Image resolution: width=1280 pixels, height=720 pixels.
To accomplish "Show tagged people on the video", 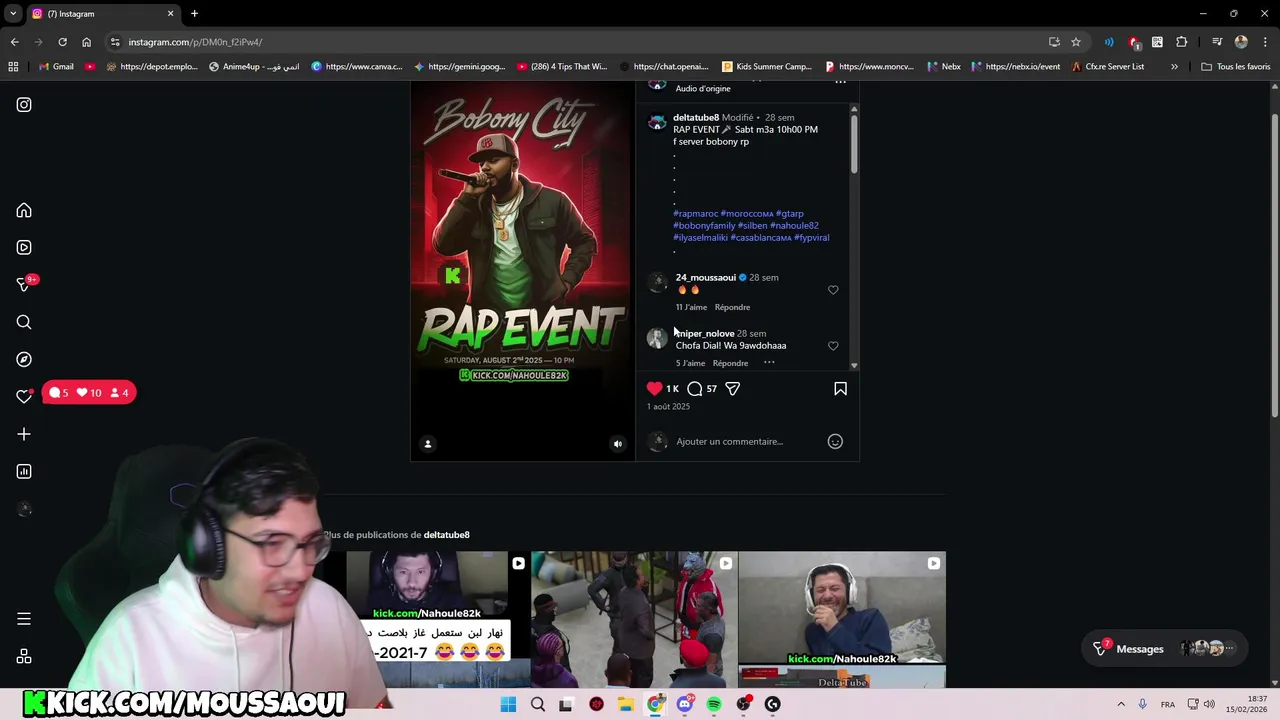I will pos(428,444).
